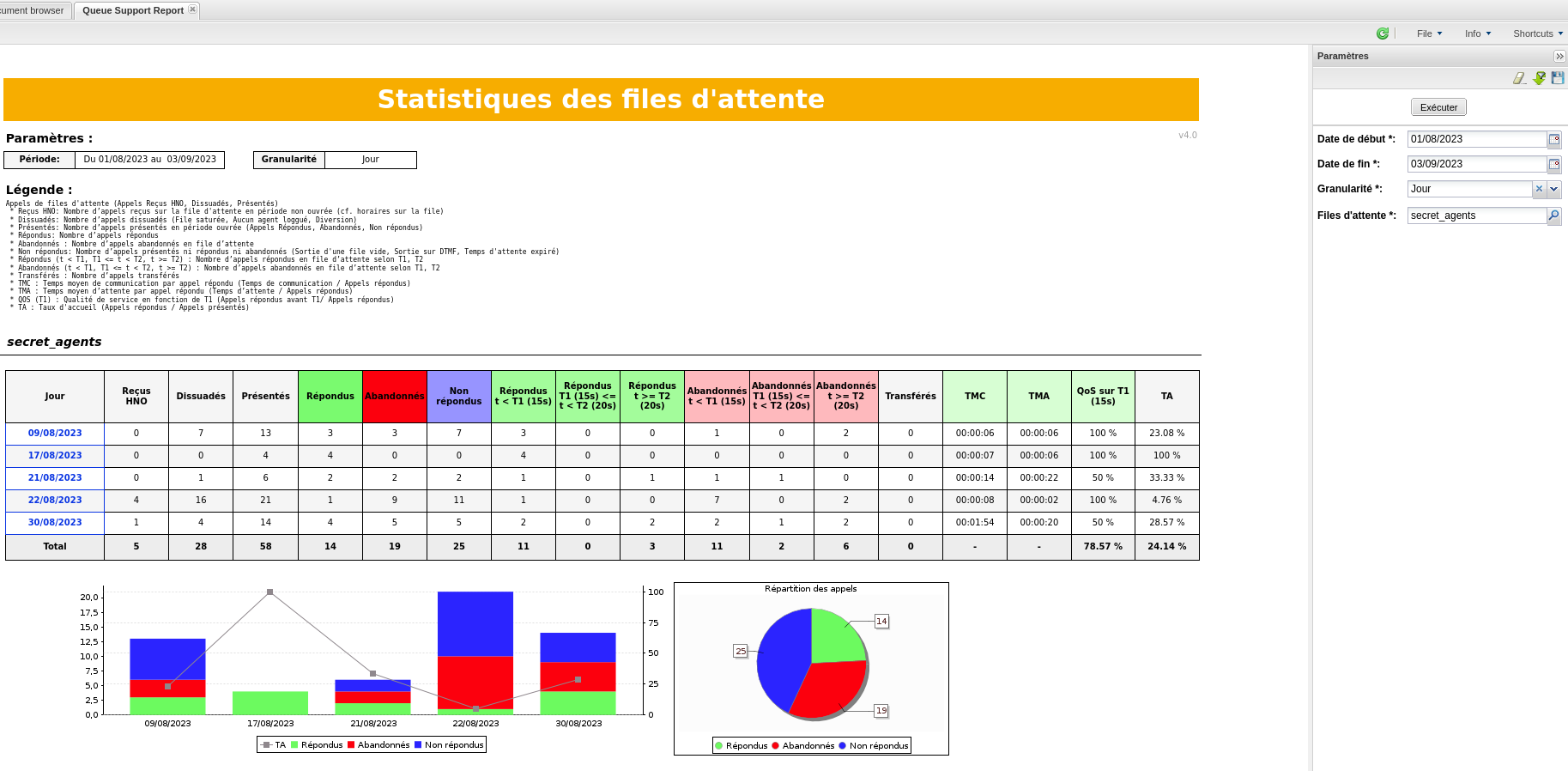
Task: Click the bar for 22/08/2023 in the chart
Action: 475,653
